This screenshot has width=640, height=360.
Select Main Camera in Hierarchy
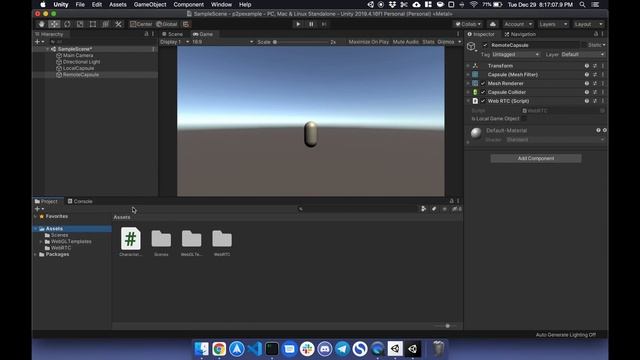point(78,56)
